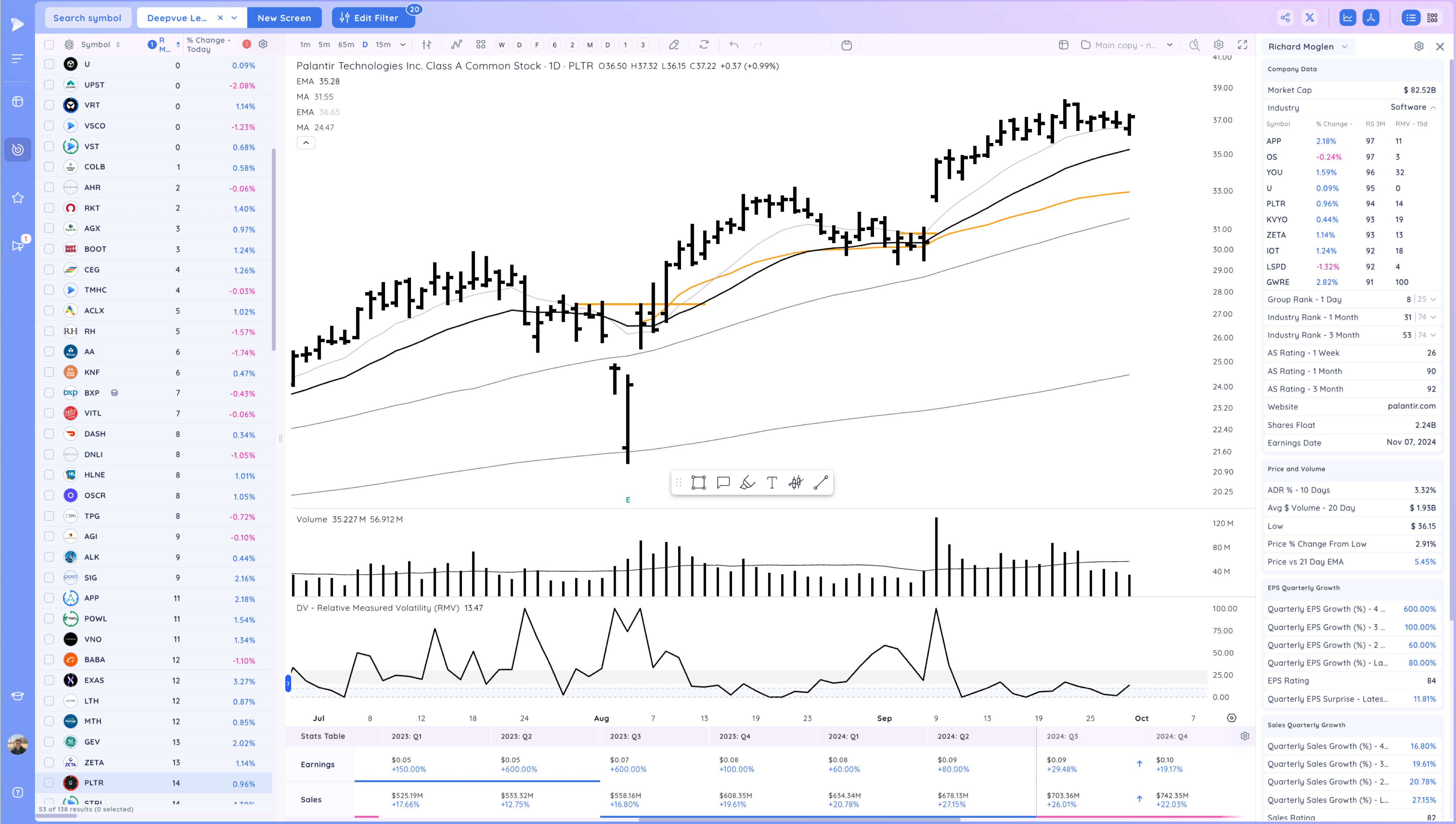
Task: Switch to 65m timeframe
Action: coord(346,45)
